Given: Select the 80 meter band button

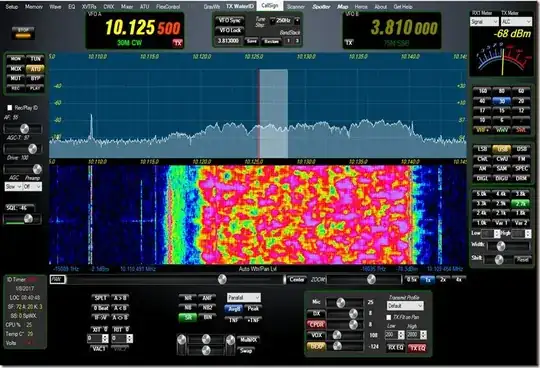Looking at the screenshot, I should tap(502, 91).
